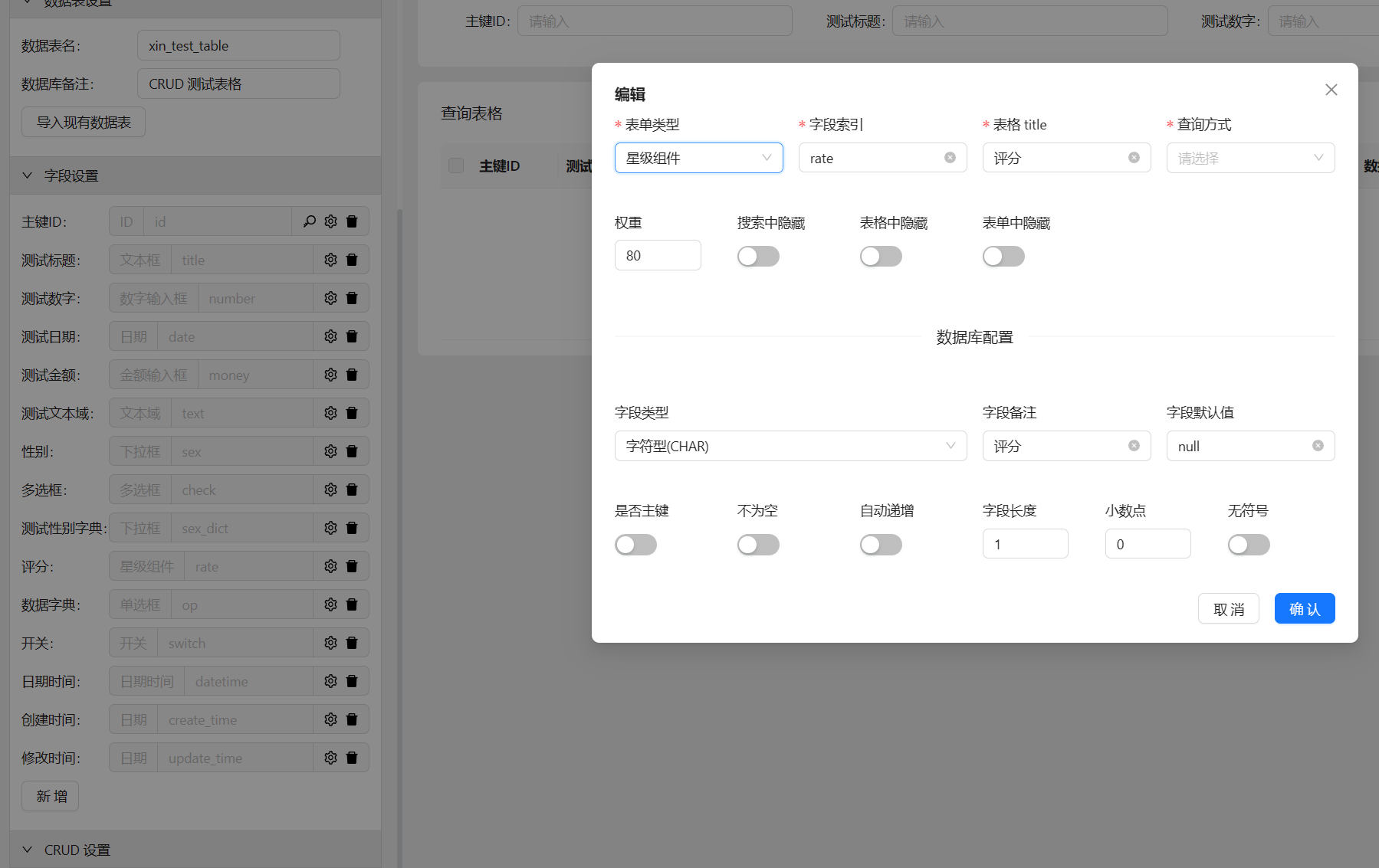
Task: Open settings gear for 测试标题 field
Action: coord(330,260)
